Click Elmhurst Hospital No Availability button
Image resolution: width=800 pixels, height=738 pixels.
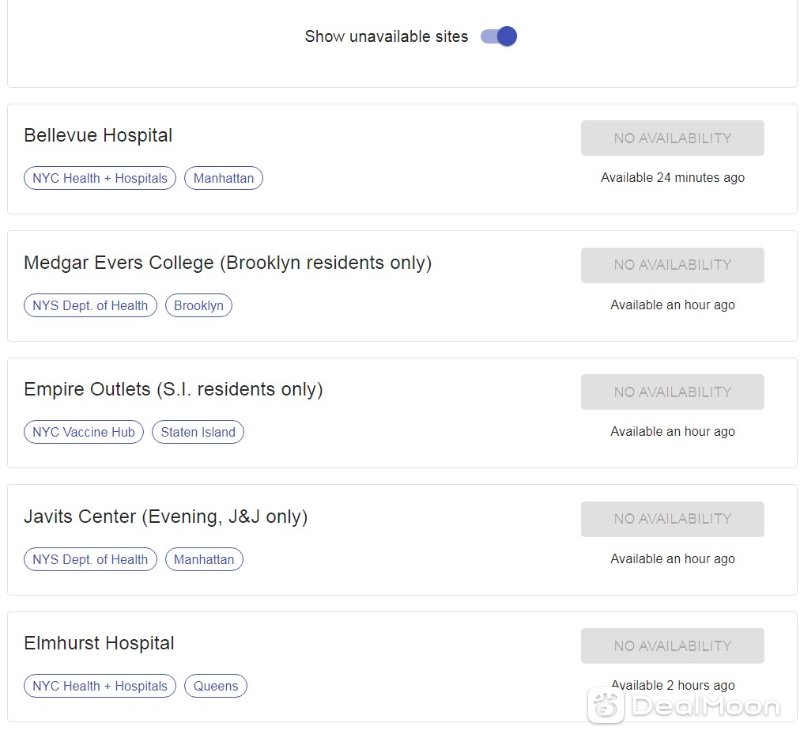(x=672, y=646)
